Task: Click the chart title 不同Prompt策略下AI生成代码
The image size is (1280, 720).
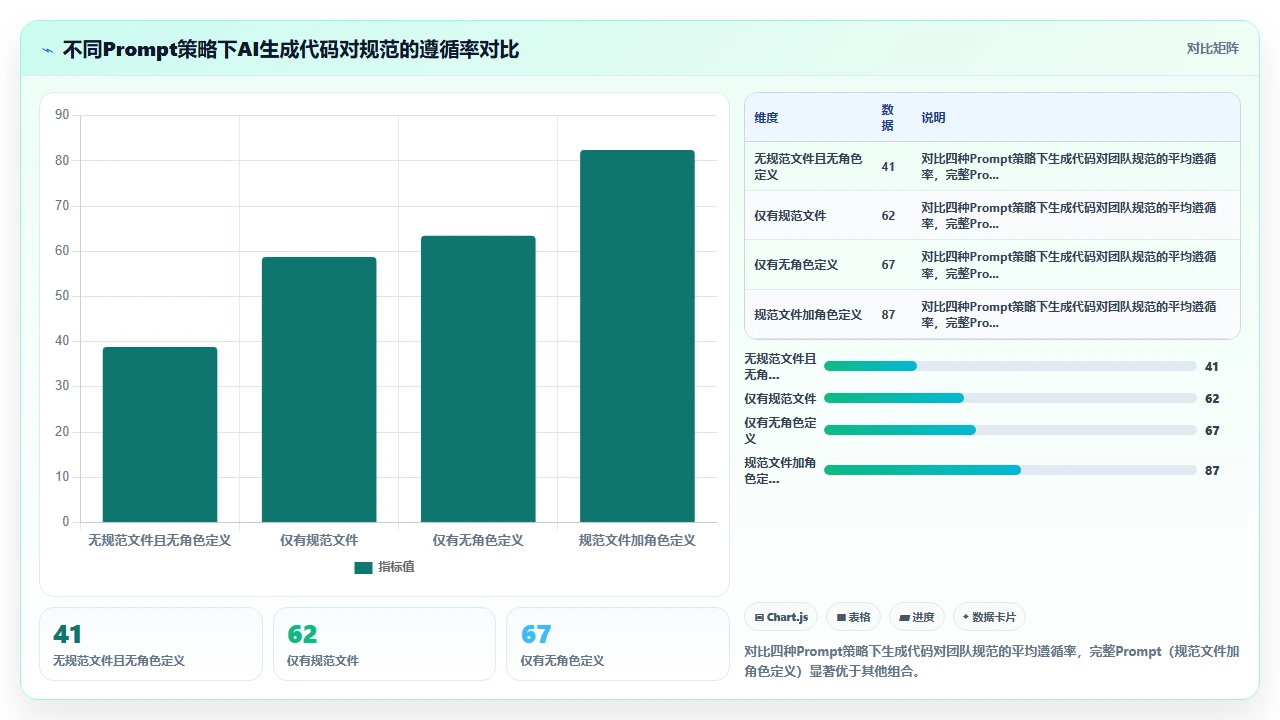Action: point(290,49)
